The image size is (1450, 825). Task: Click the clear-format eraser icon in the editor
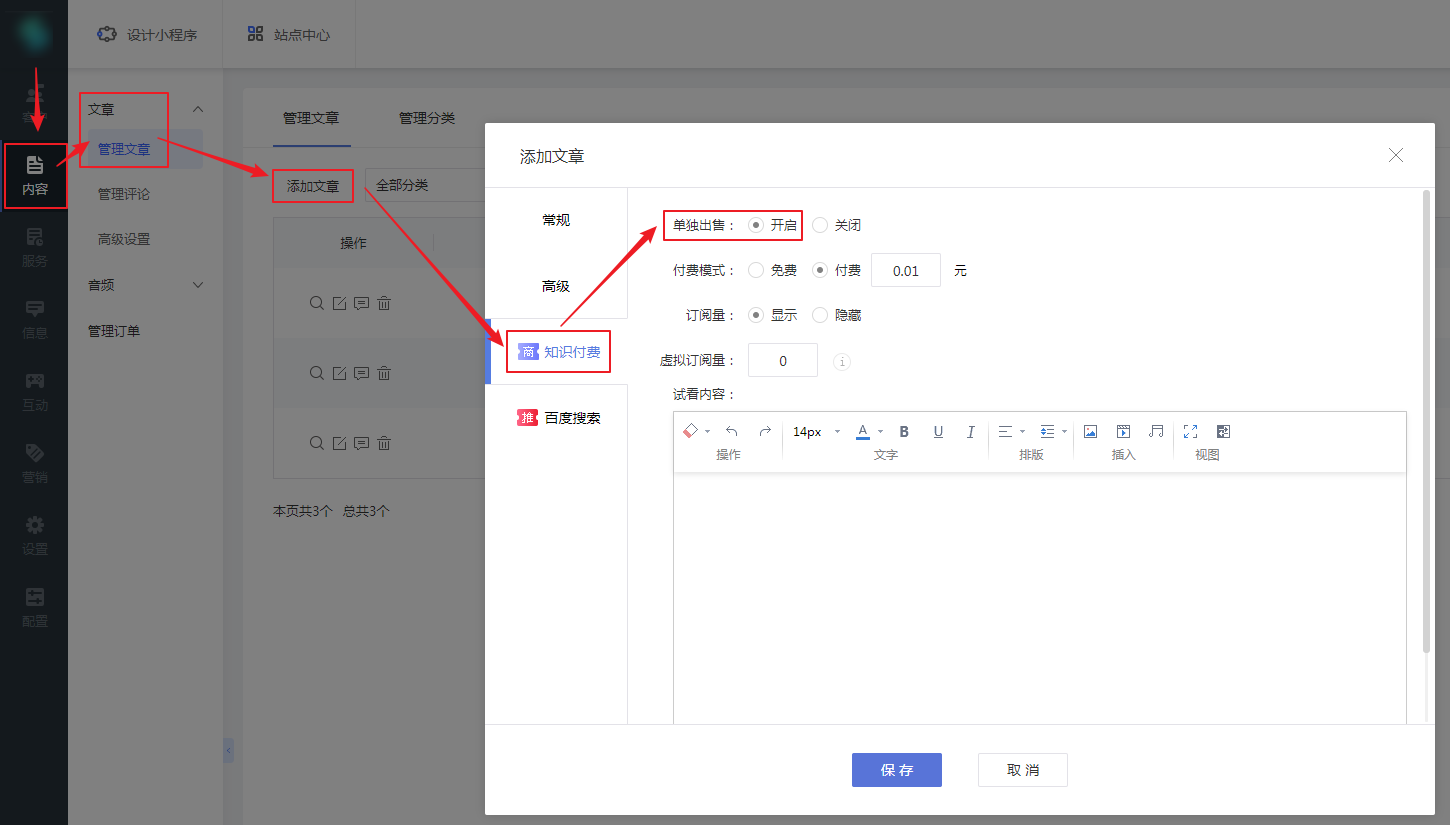coord(690,431)
